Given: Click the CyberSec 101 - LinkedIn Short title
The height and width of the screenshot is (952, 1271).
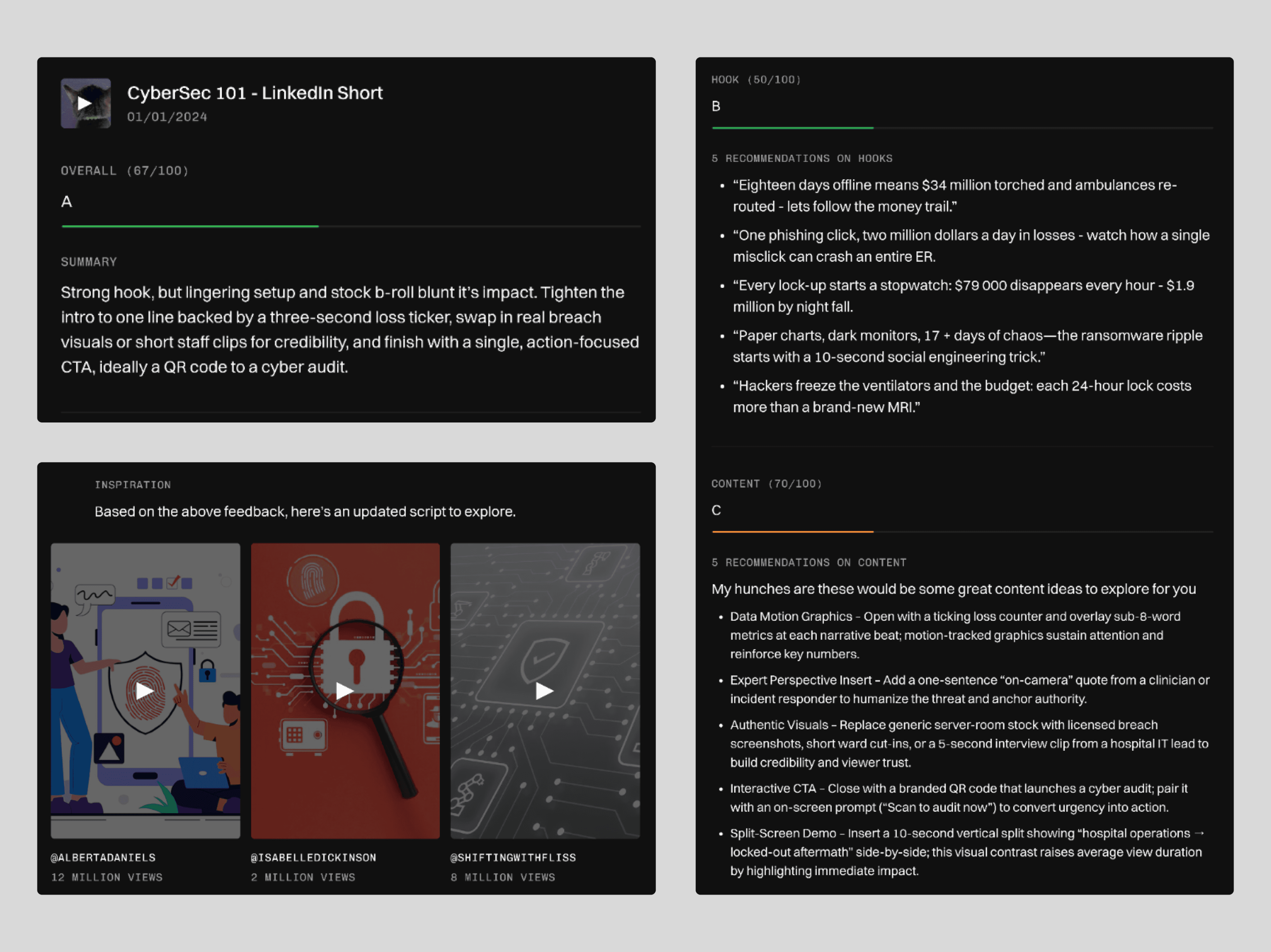Looking at the screenshot, I should 255,93.
